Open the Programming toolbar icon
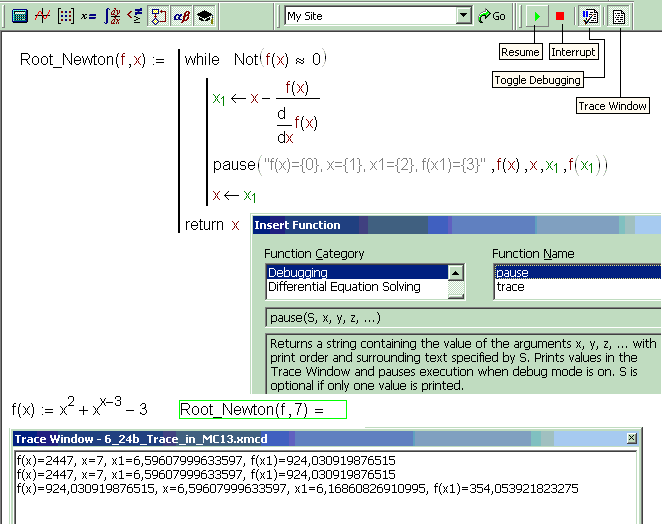662x524 pixels. tap(158, 16)
